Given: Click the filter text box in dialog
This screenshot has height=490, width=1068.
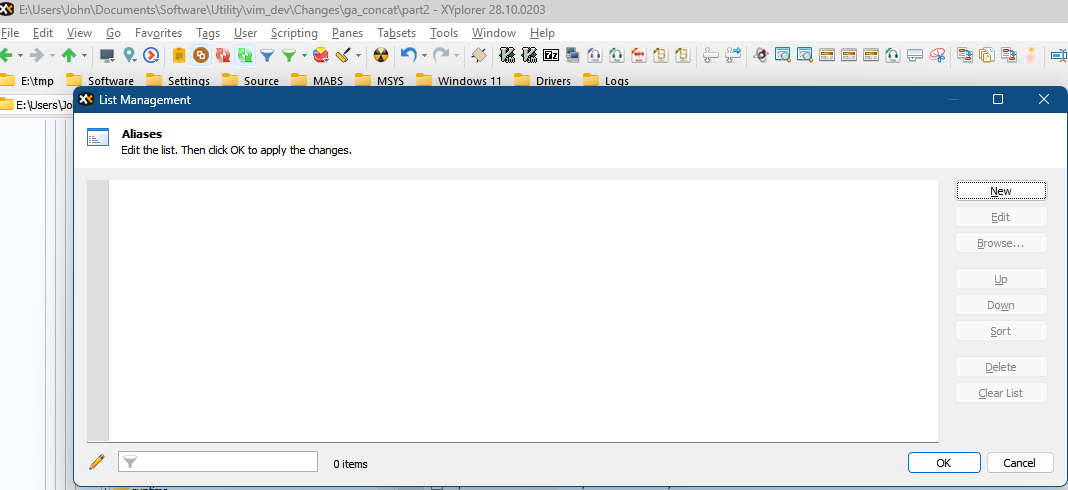Looking at the screenshot, I should (x=227, y=462).
